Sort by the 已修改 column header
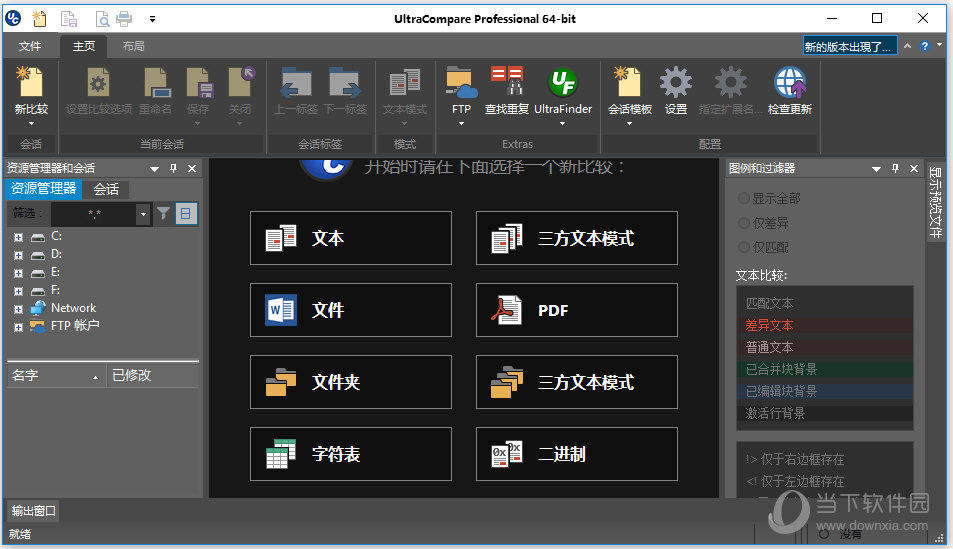Viewport: 953px width, 549px height. tap(153, 375)
